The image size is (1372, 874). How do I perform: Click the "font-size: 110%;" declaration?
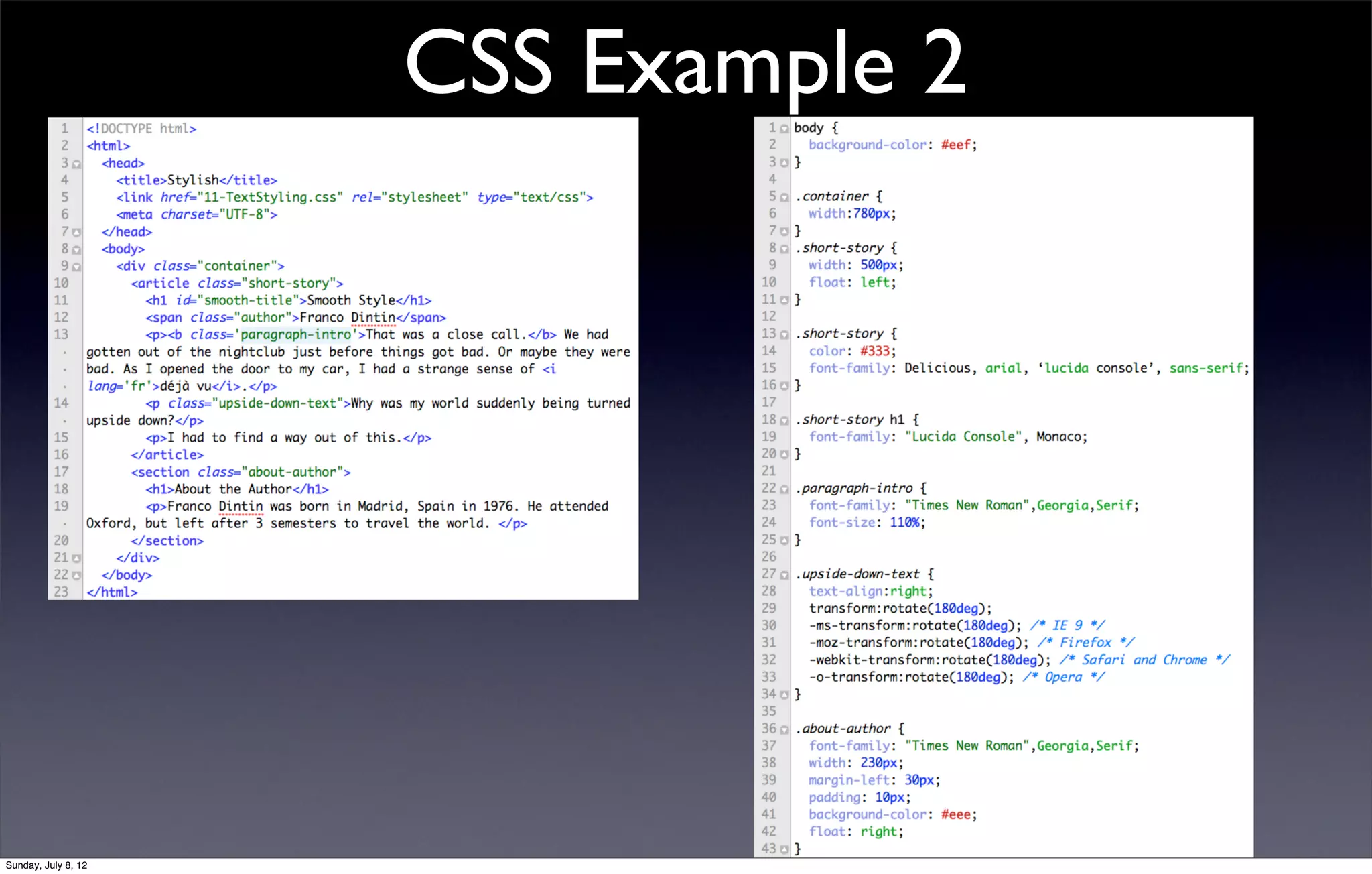[x=867, y=523]
